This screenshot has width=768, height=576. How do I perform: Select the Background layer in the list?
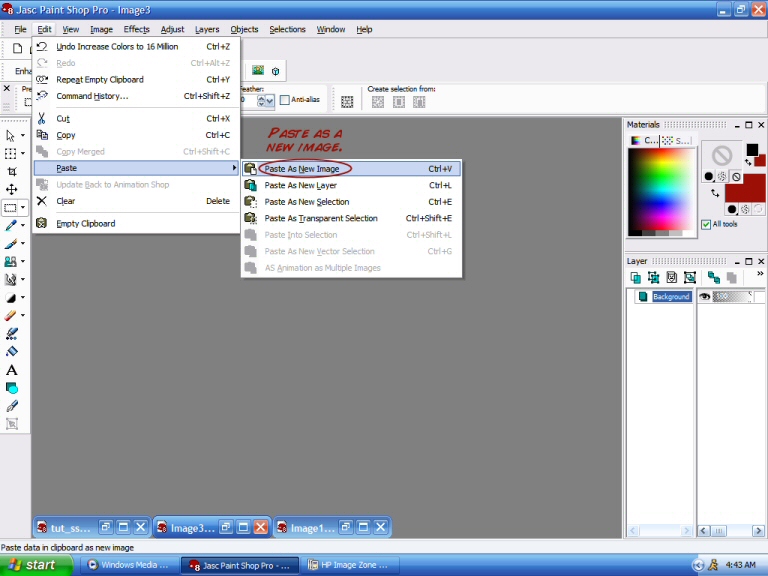tap(671, 297)
